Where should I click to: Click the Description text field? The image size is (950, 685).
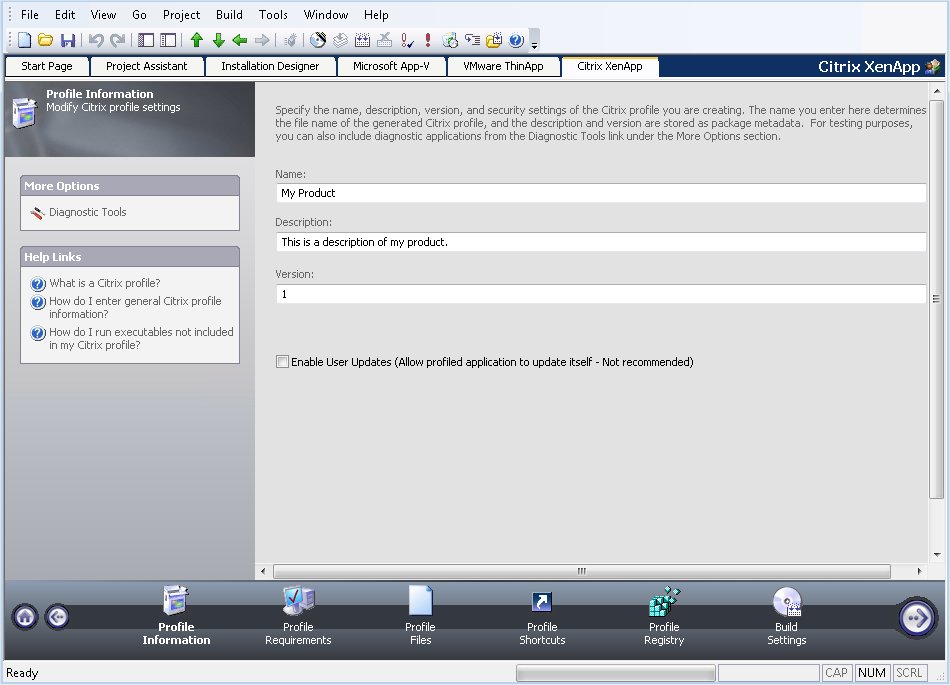[x=601, y=242]
